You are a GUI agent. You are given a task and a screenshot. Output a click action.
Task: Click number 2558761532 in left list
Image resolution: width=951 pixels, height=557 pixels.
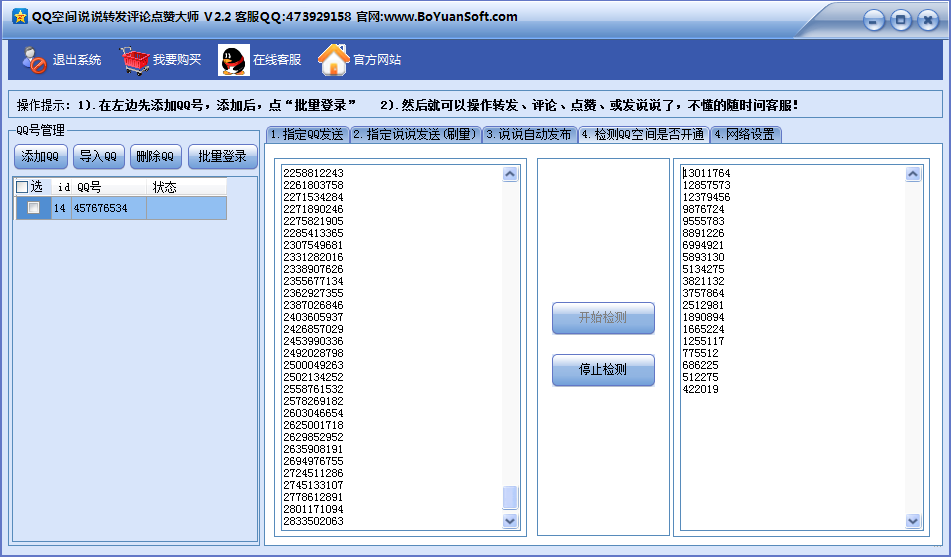[313, 389]
